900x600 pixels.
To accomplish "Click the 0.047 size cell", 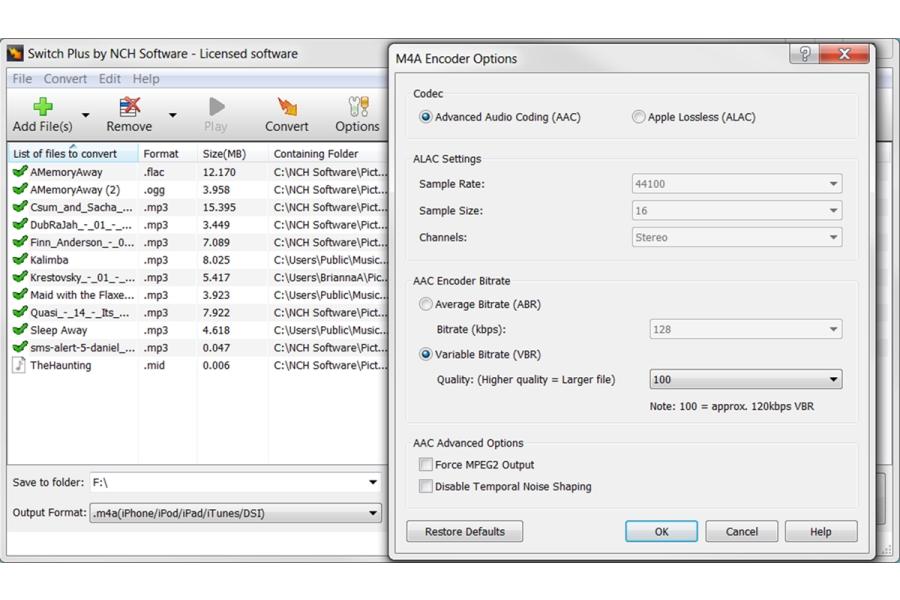I will [x=216, y=348].
